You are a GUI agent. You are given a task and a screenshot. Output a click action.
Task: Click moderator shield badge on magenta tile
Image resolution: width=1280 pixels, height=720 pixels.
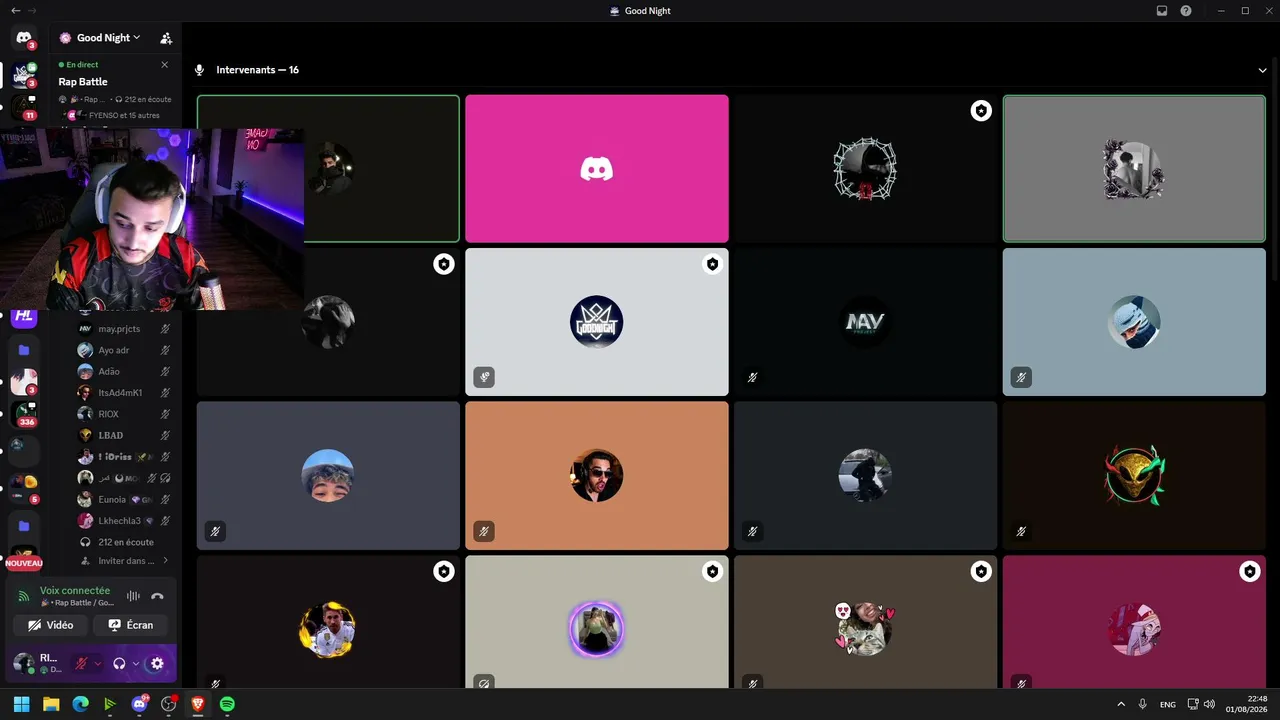click(x=1249, y=571)
